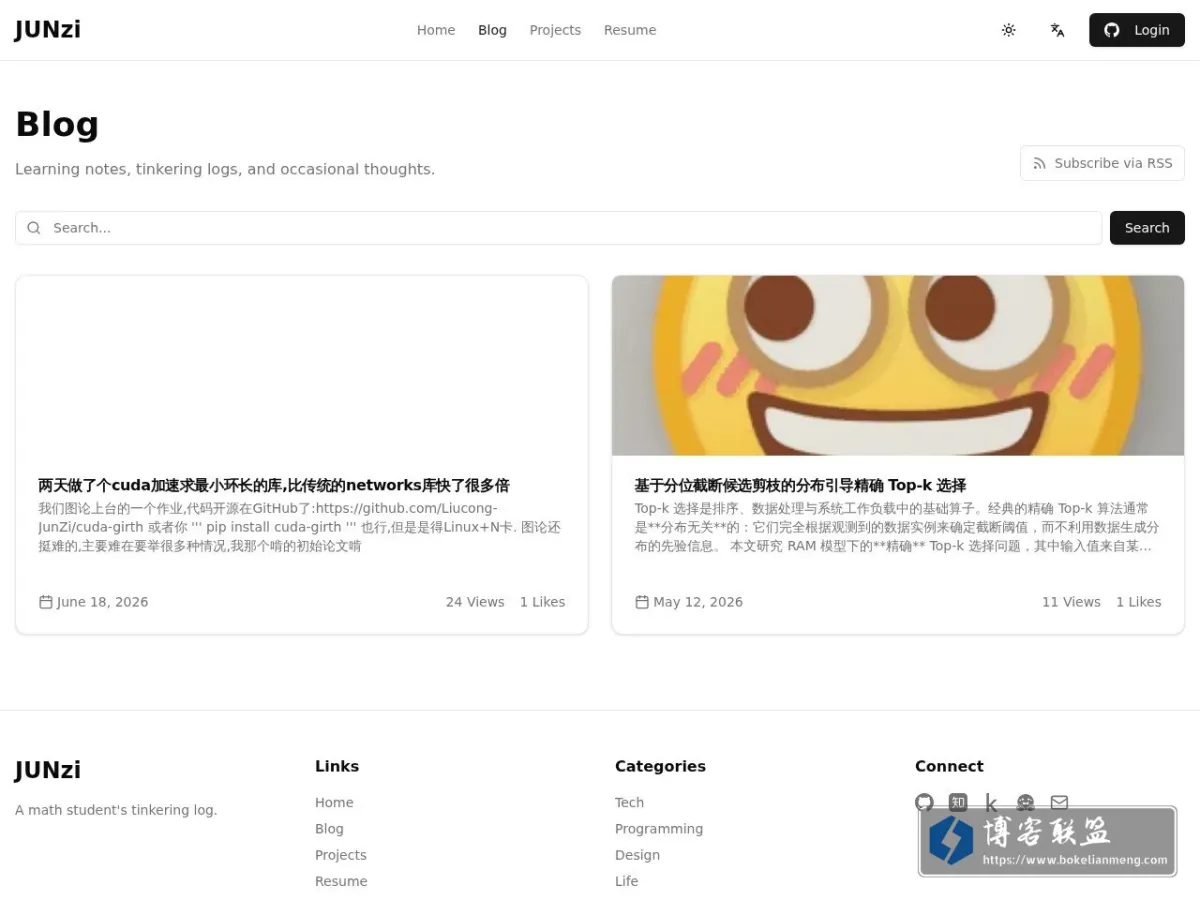The width and height of the screenshot is (1200, 900).
Task: Click the footer Blog link under Links
Action: click(329, 828)
